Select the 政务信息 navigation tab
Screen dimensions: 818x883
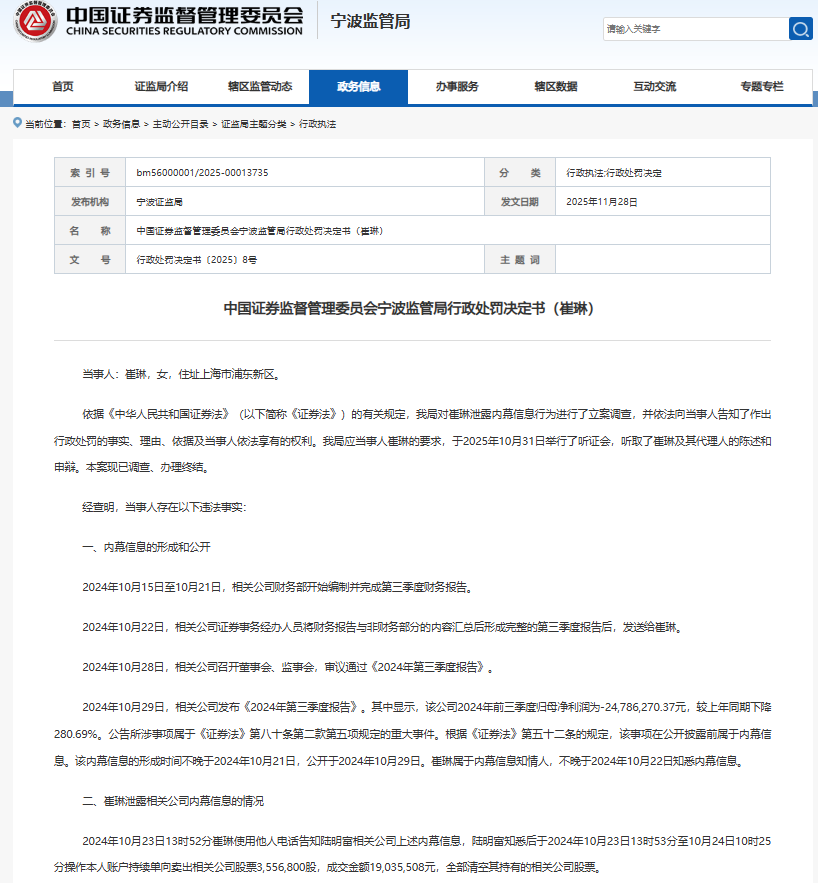click(359, 87)
